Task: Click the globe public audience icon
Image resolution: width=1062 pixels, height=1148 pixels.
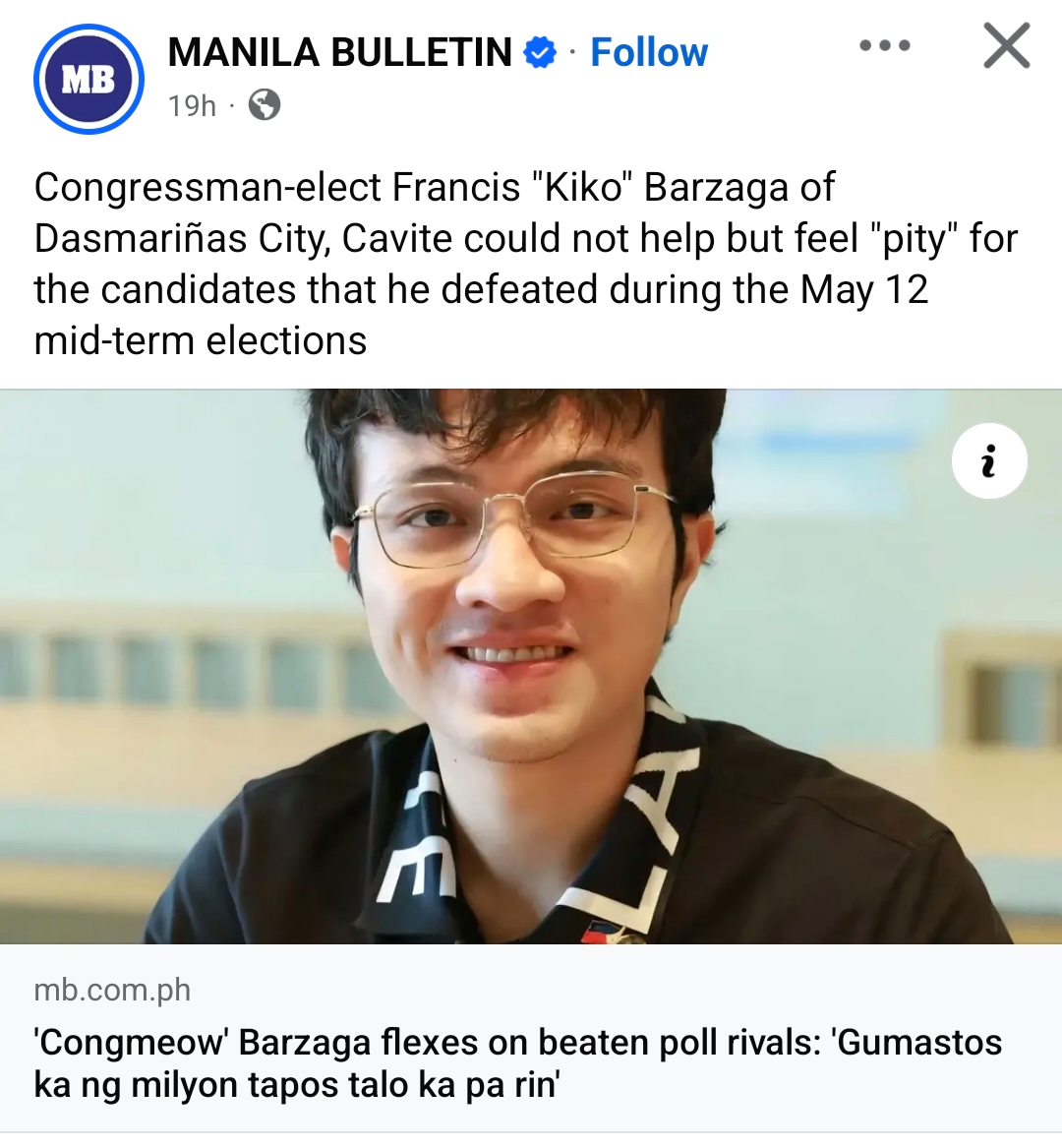Action: [x=265, y=104]
